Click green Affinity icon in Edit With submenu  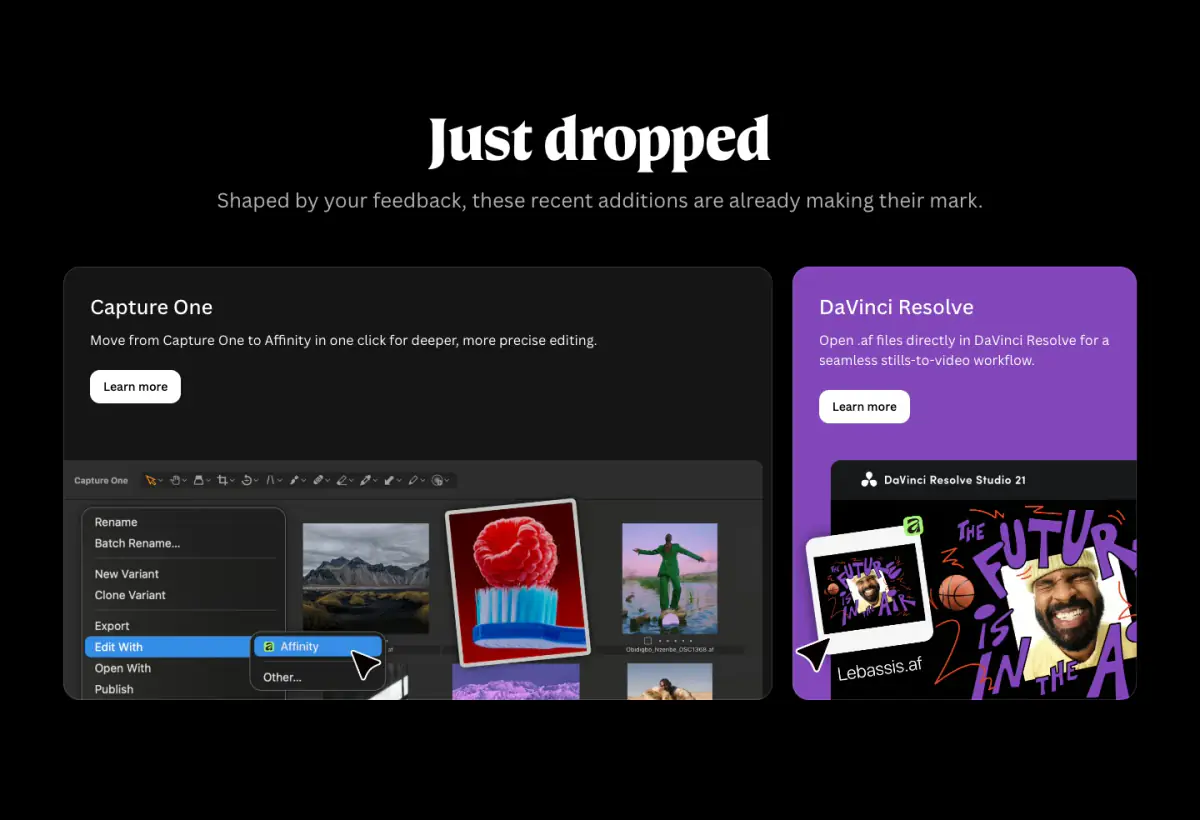pyautogui.click(x=268, y=647)
